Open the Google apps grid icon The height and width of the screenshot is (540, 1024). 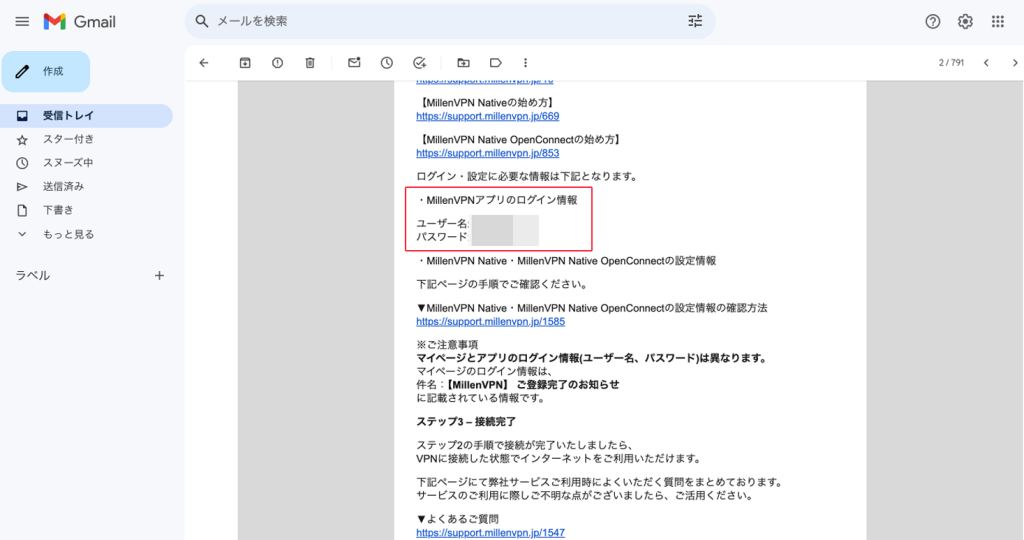(x=997, y=21)
